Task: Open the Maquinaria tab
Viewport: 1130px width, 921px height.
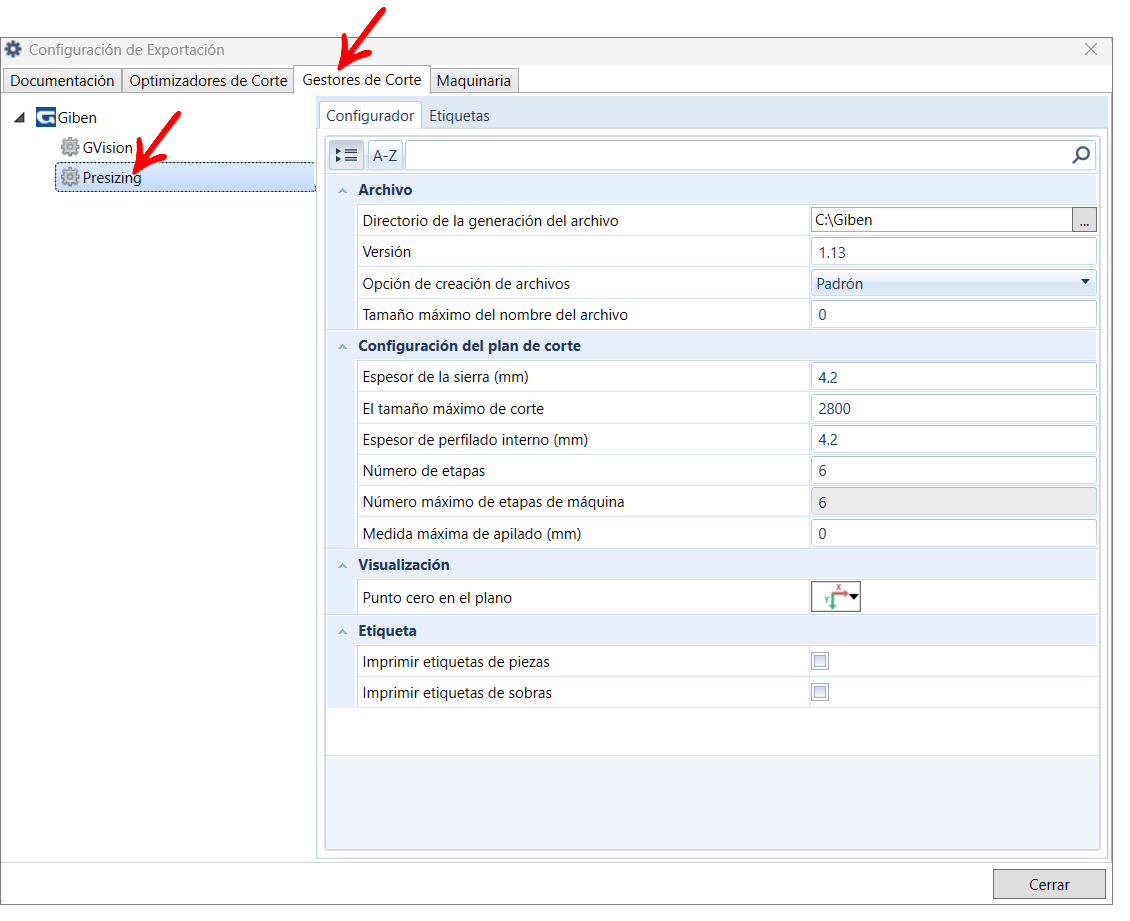Action: (473, 81)
